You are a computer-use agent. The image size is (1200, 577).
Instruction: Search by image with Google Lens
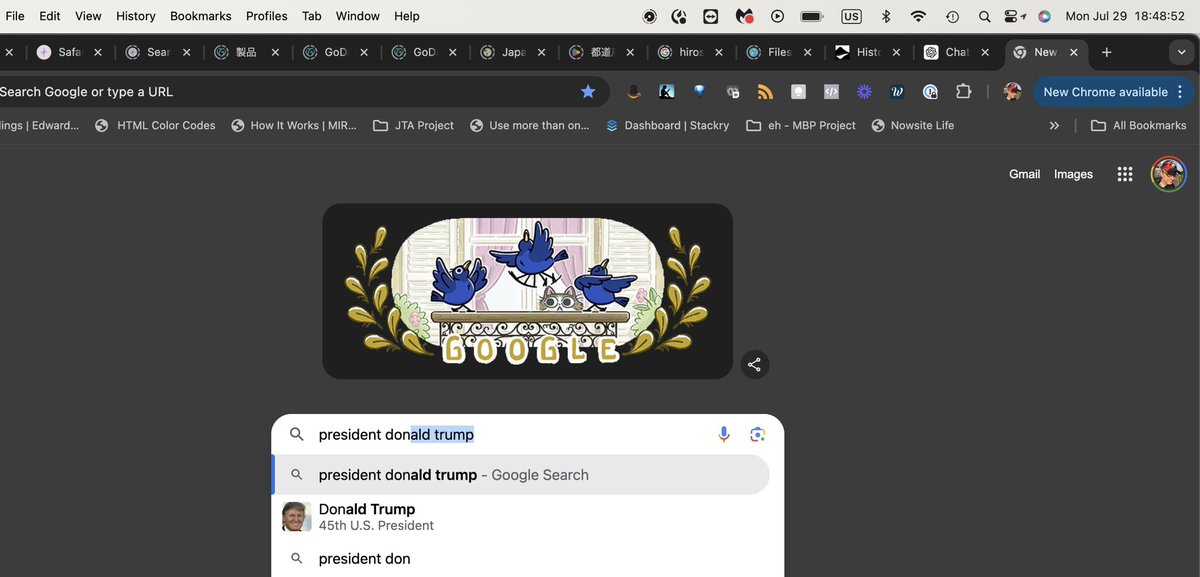(x=757, y=434)
